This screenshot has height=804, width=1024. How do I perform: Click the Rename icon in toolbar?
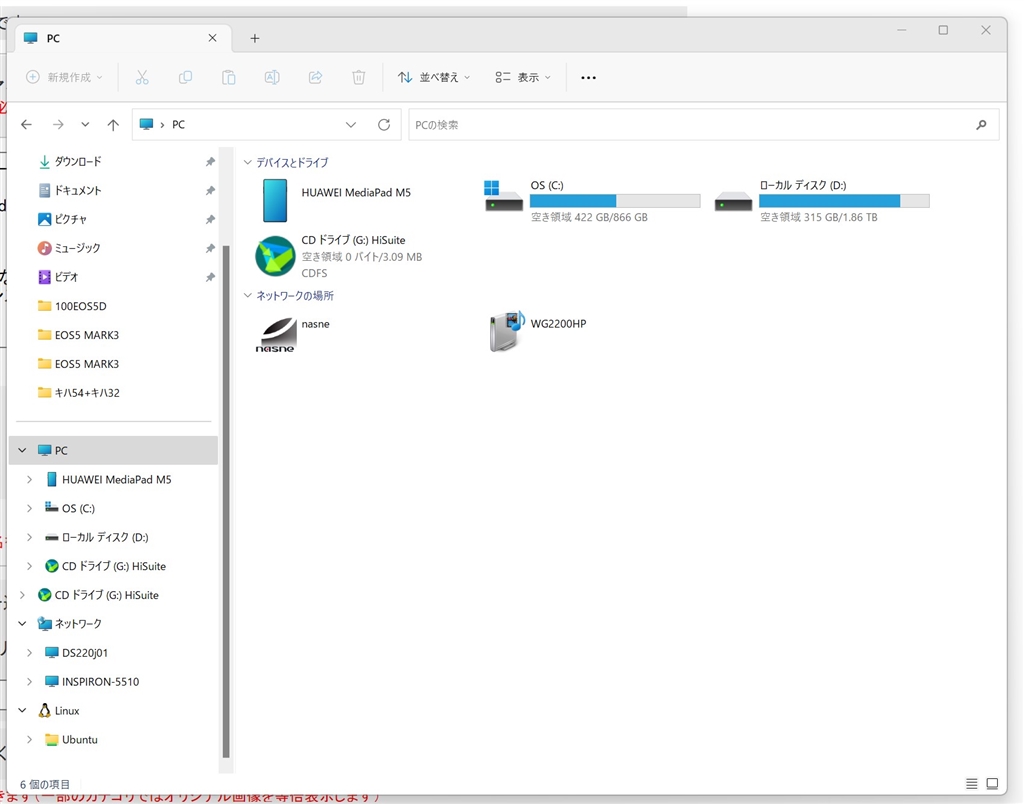(272, 77)
